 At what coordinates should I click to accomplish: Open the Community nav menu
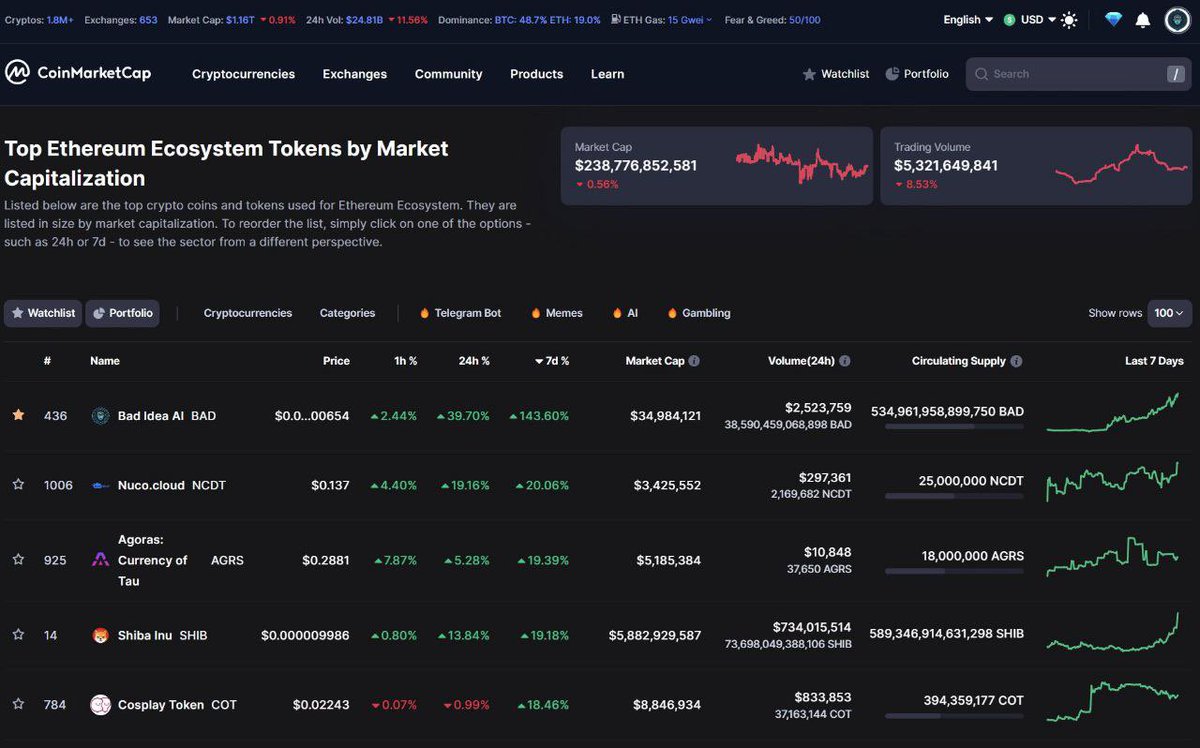tap(448, 74)
